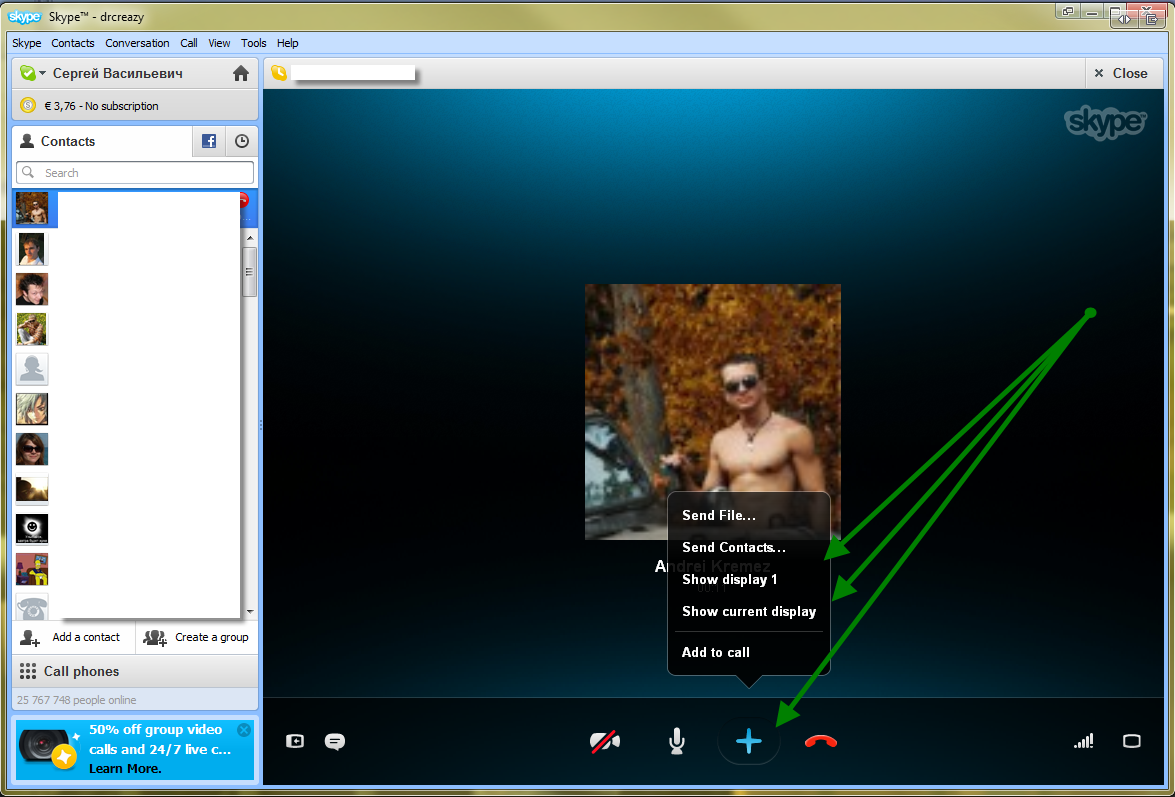Click into the contacts Search field

(135, 172)
